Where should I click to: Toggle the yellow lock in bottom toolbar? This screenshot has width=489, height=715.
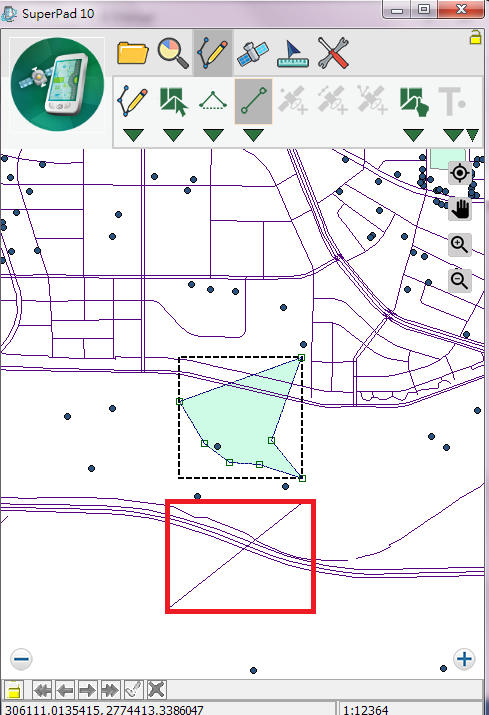point(14,689)
